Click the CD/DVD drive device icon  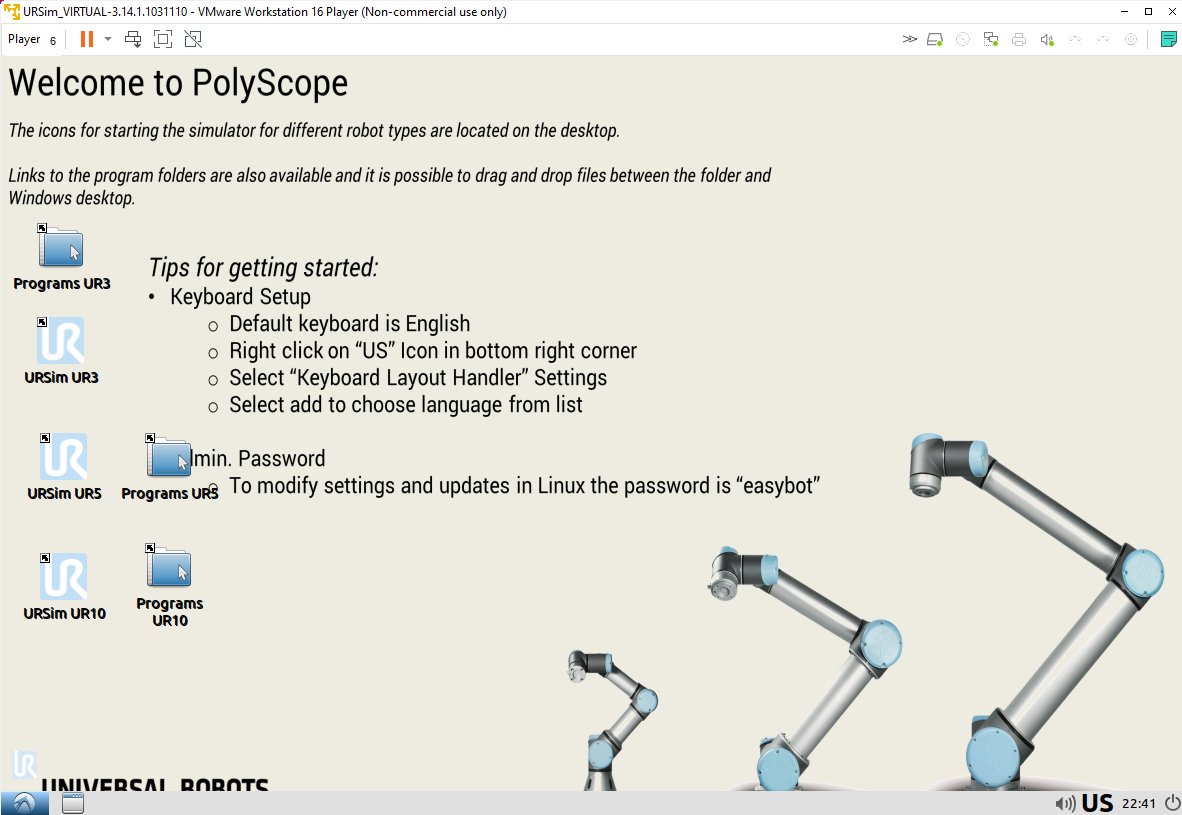[x=963, y=39]
